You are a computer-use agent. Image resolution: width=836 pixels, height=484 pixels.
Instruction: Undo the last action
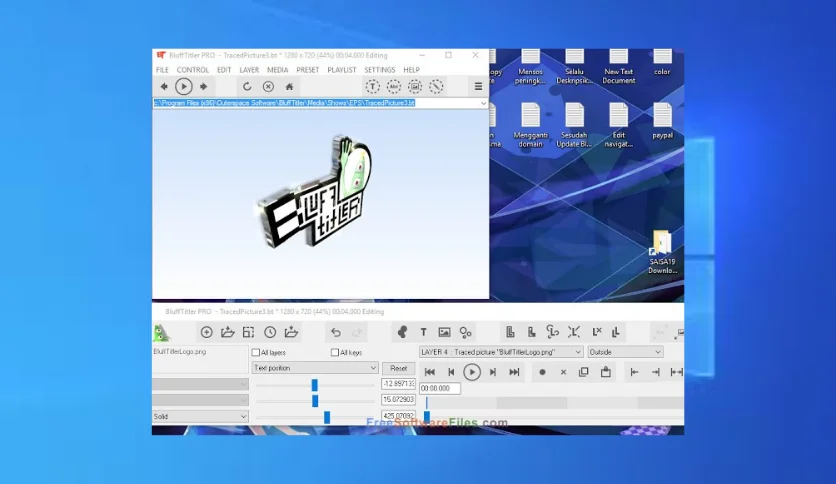pyautogui.click(x=335, y=333)
